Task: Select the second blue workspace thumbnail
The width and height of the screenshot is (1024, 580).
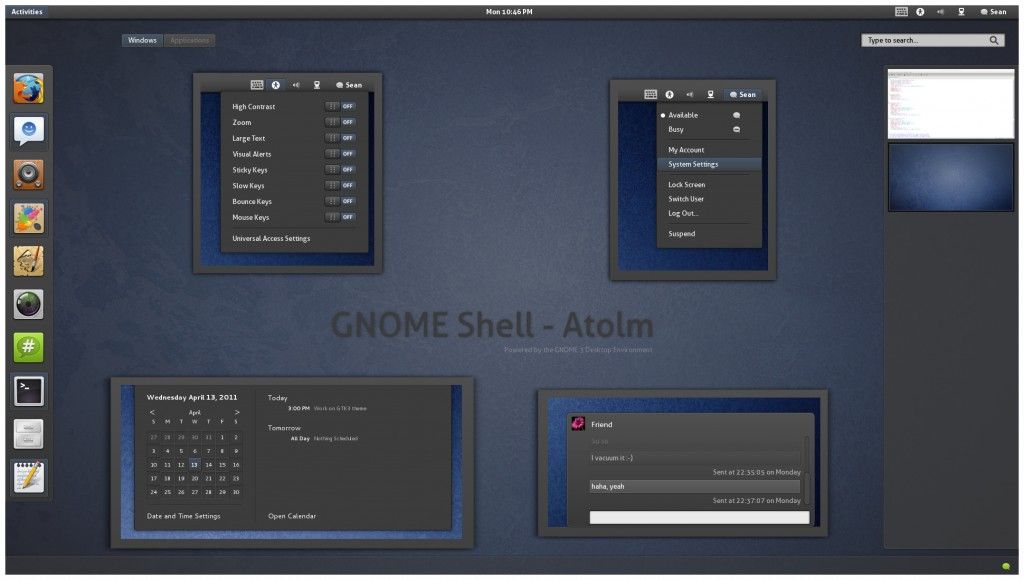Action: click(951, 177)
